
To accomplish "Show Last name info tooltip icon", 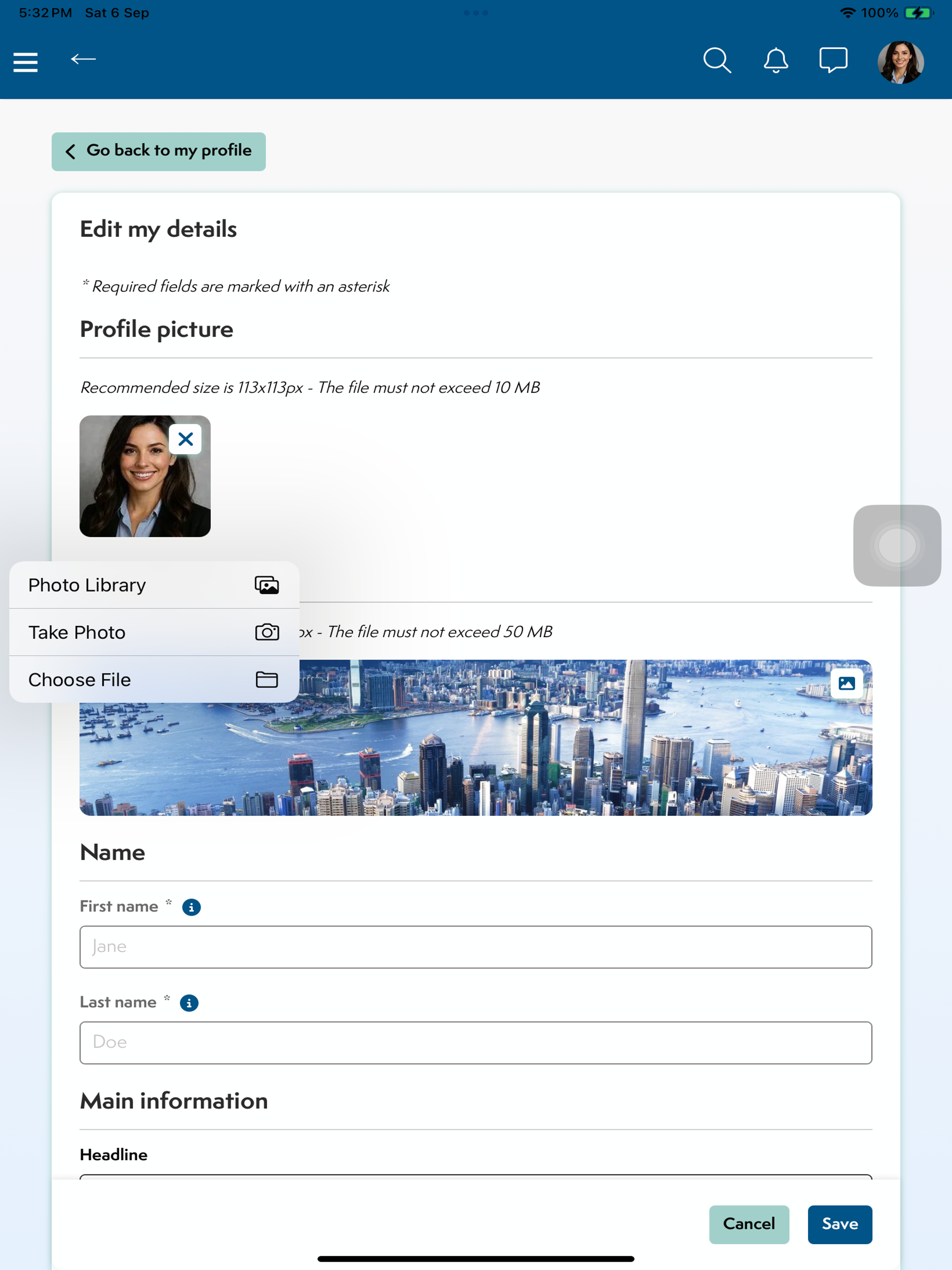I will [189, 1002].
